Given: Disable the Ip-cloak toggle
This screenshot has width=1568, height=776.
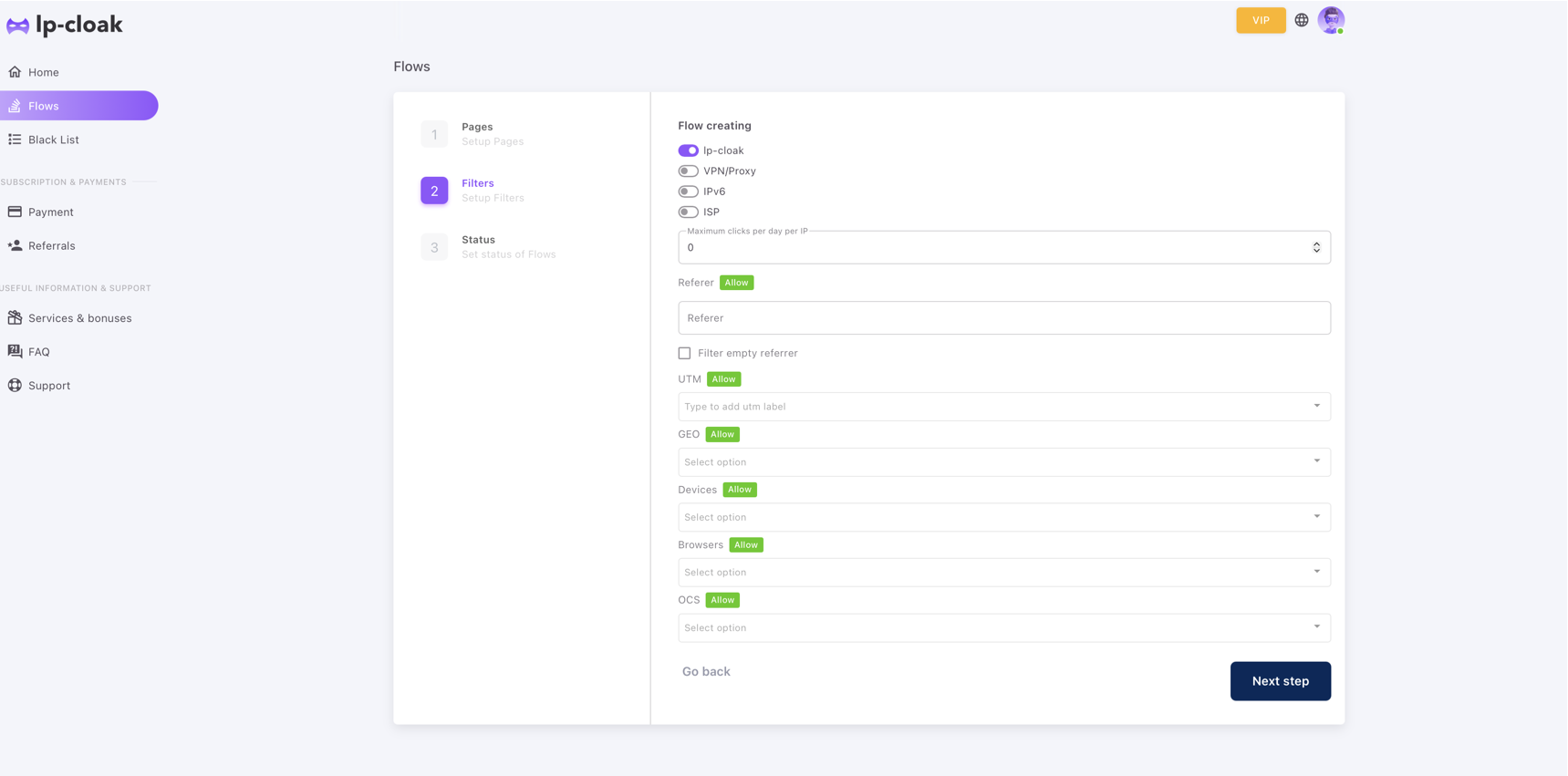Looking at the screenshot, I should click(x=688, y=150).
